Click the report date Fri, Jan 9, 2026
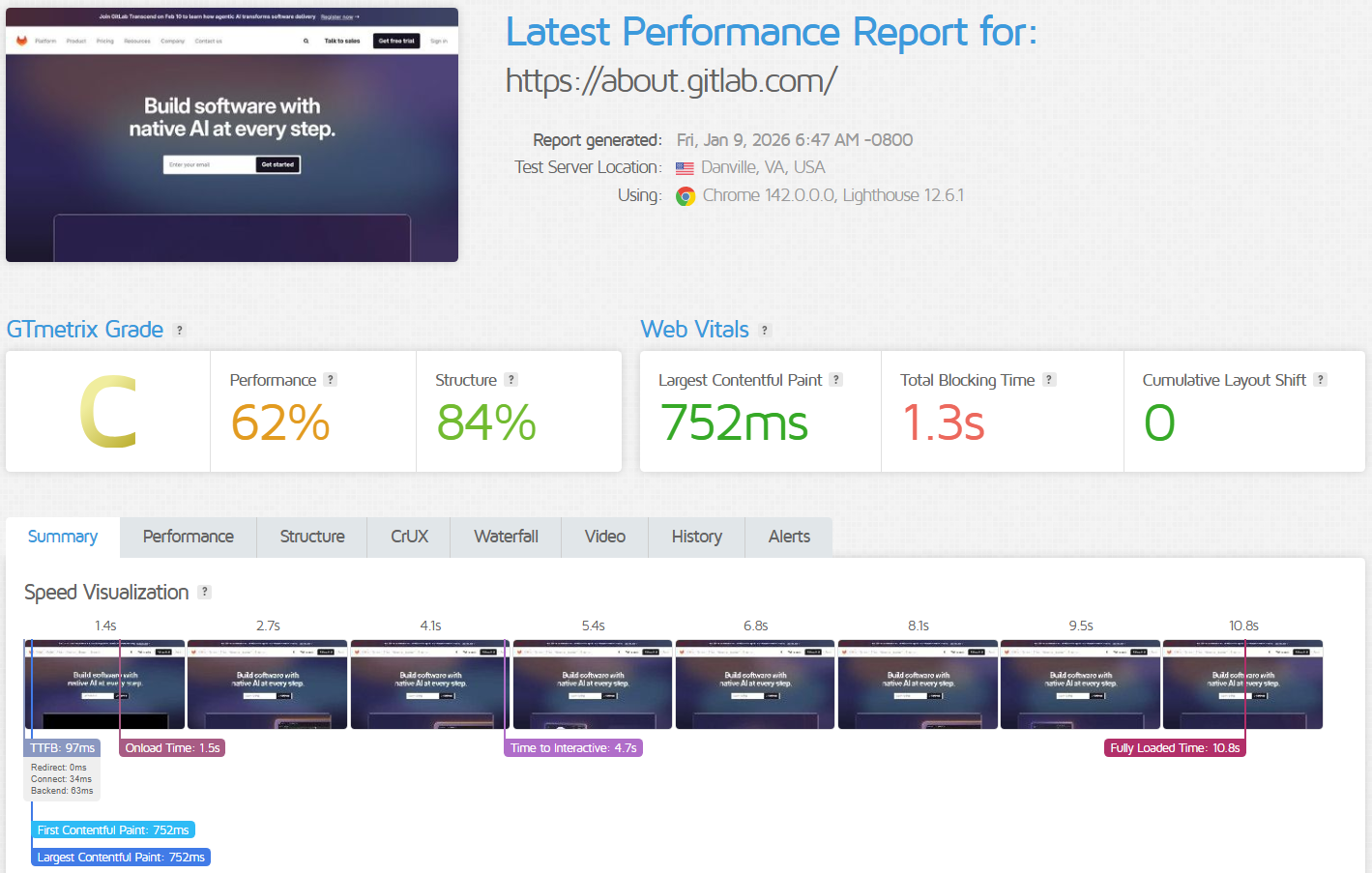This screenshot has width=1372, height=873. (795, 140)
